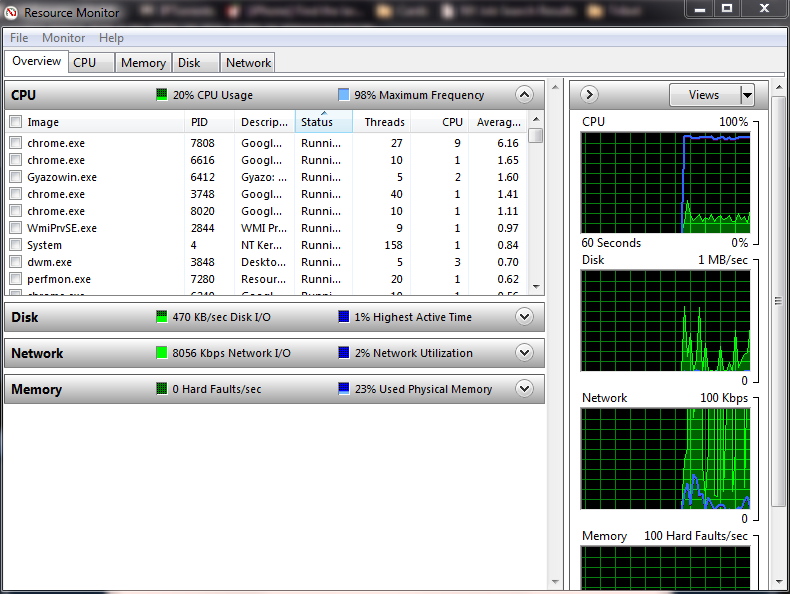Check the chrome.exe PID 3748 checkbox

coord(16,193)
